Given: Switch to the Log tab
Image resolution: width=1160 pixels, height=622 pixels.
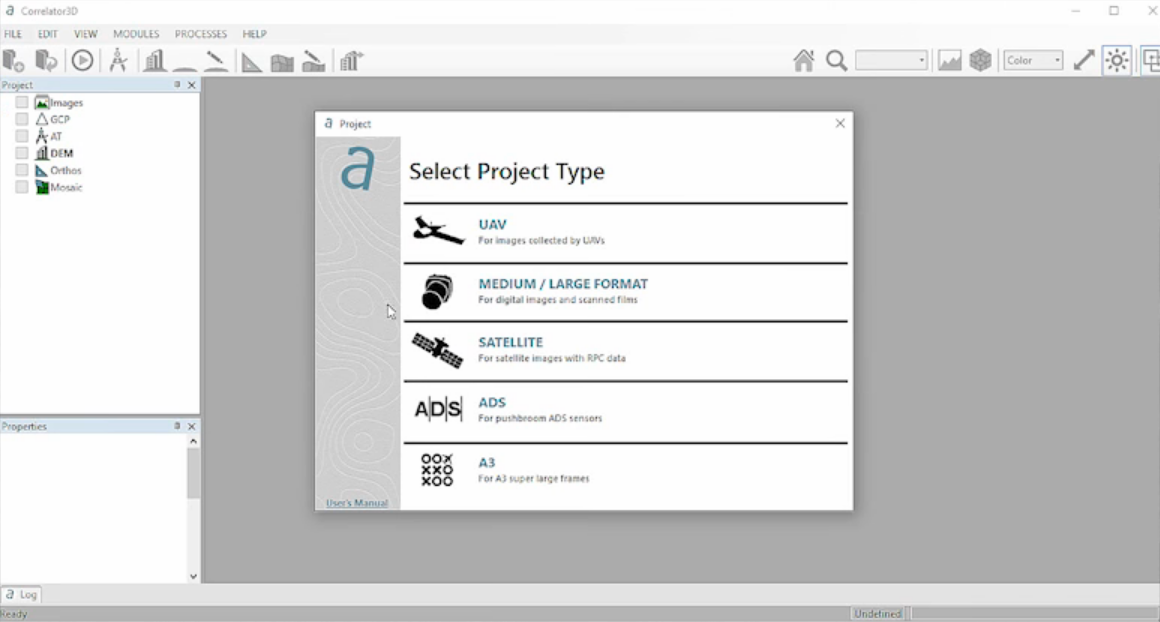Looking at the screenshot, I should (21, 594).
